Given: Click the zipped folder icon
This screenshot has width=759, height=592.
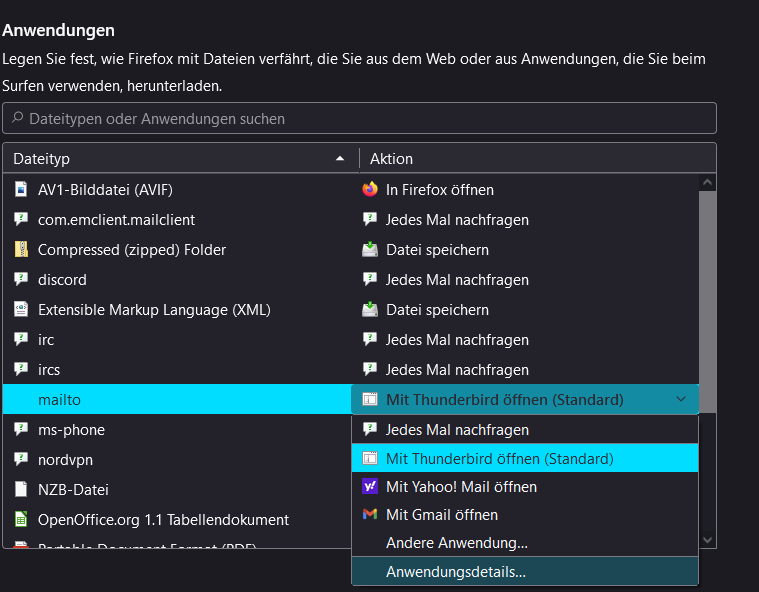Looking at the screenshot, I should pos(21,249).
